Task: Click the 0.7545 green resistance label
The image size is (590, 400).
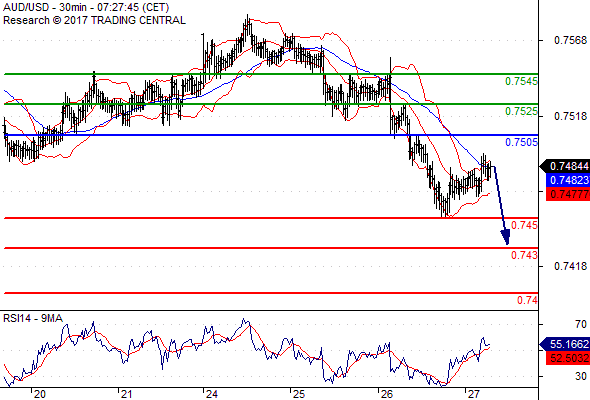Action: [521, 81]
